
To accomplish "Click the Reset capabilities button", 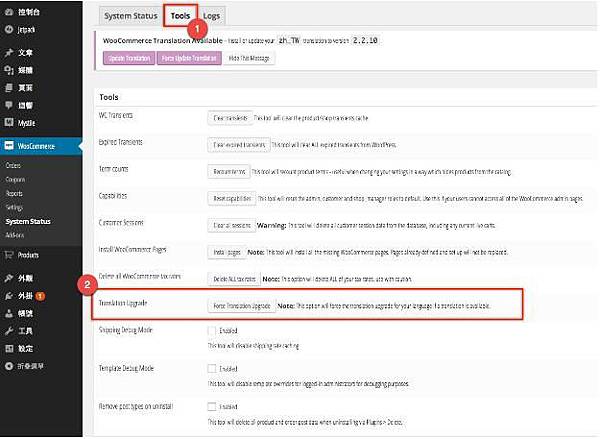I will [232, 198].
